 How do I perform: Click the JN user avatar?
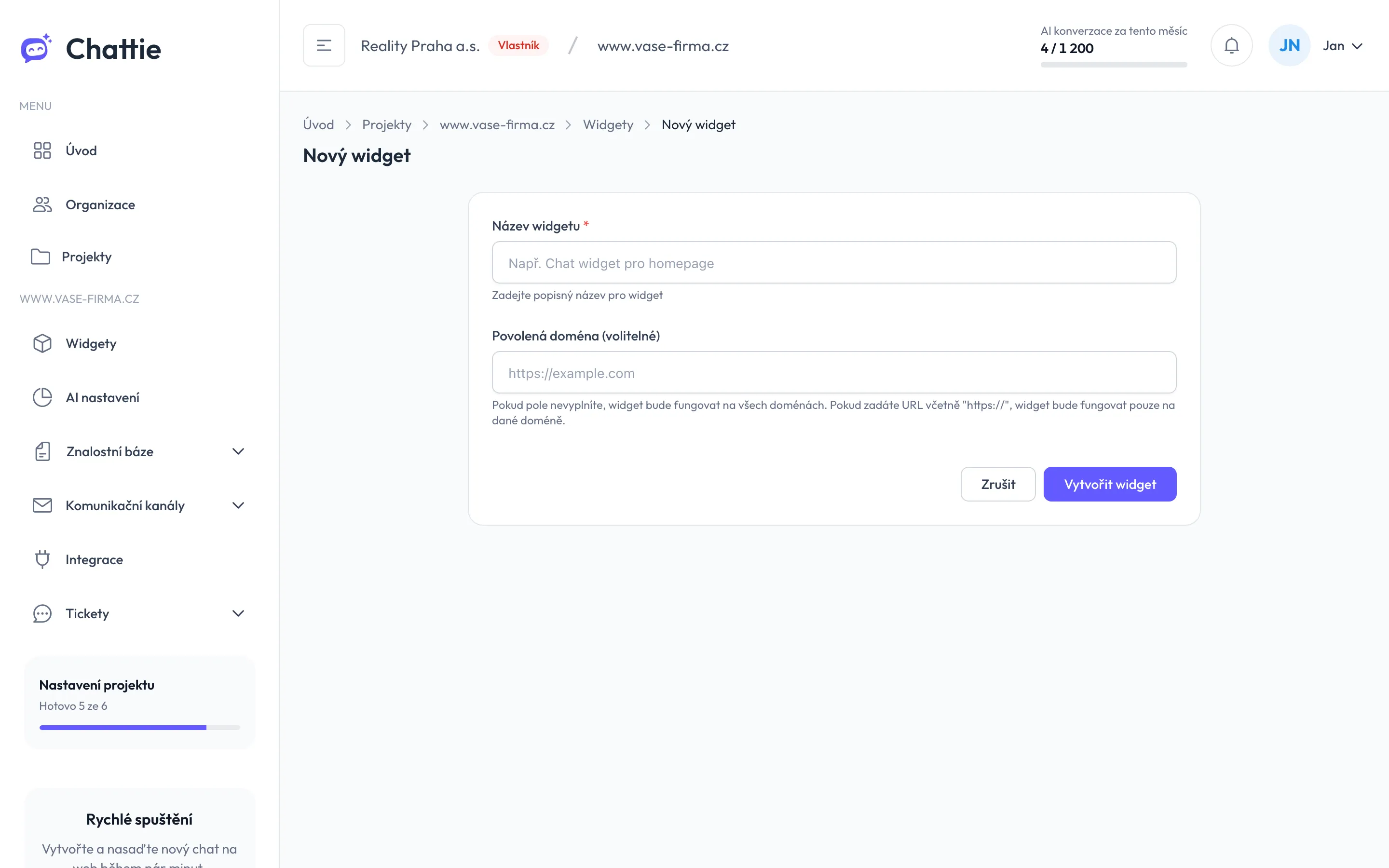click(x=1289, y=45)
